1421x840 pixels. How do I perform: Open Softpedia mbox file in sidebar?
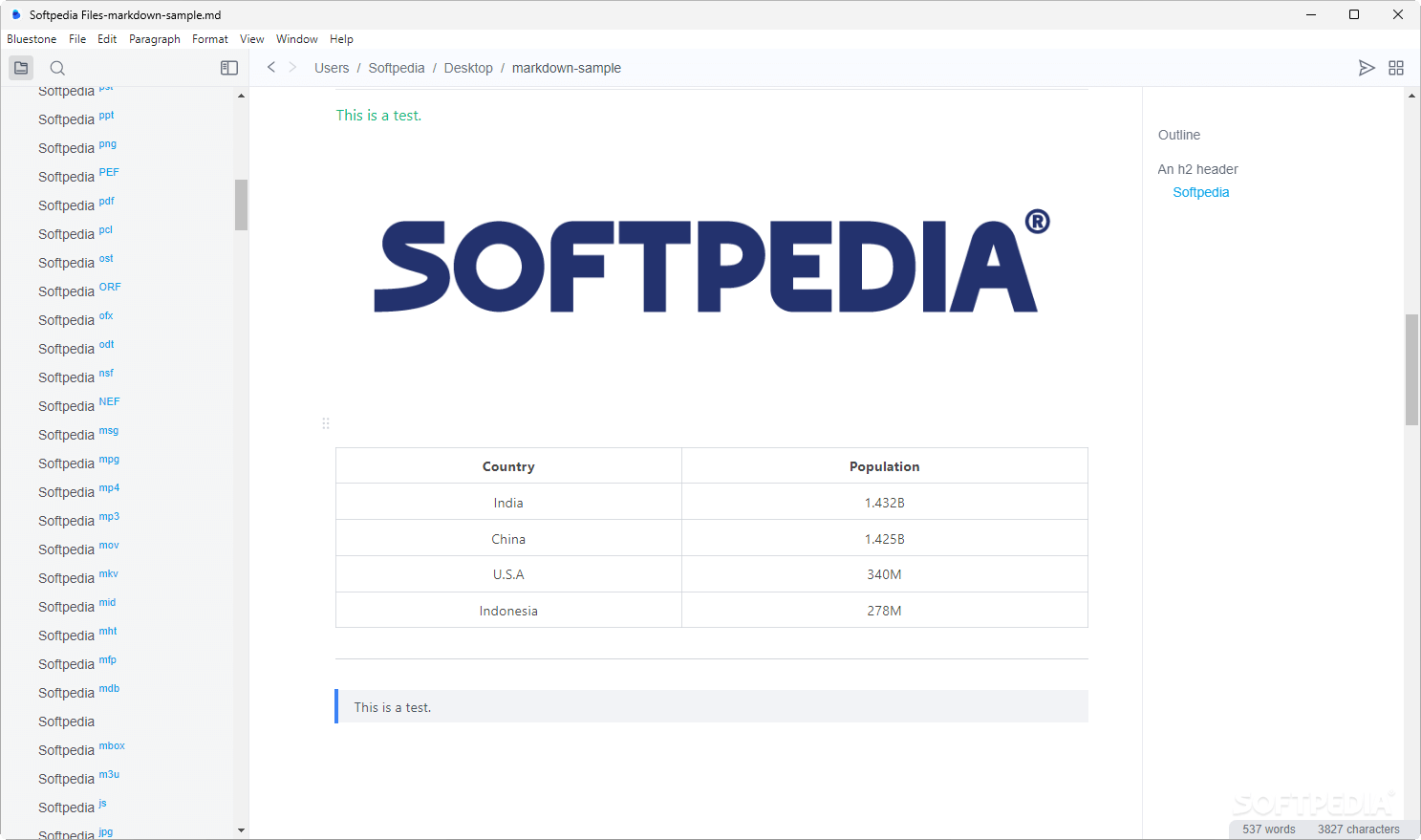point(81,749)
